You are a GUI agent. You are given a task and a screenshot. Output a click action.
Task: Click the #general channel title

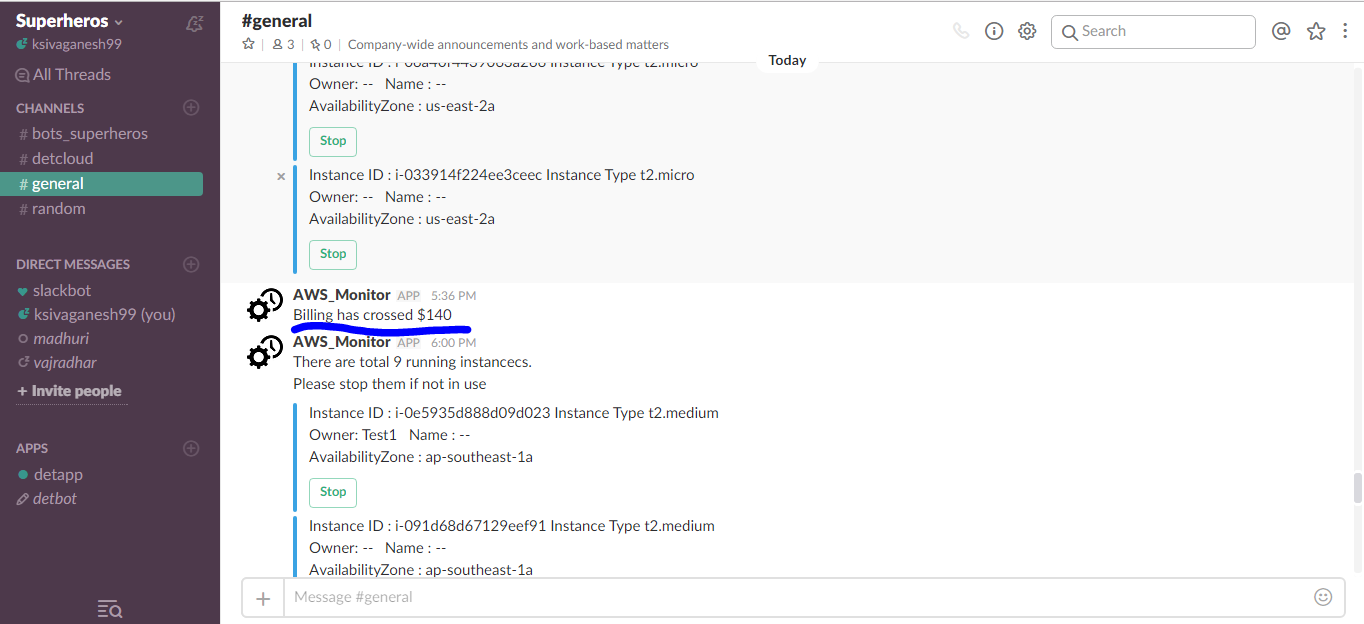click(277, 21)
